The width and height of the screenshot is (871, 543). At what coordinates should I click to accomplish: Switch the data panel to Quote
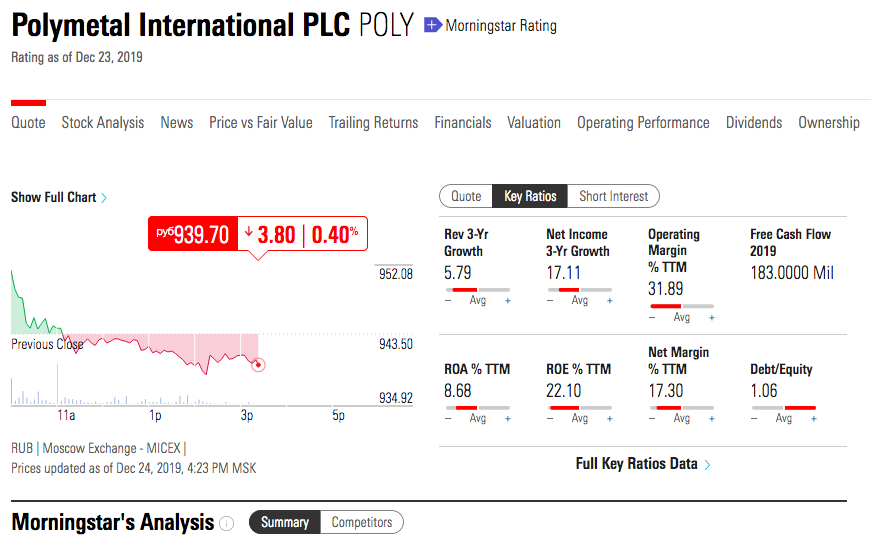(466, 196)
